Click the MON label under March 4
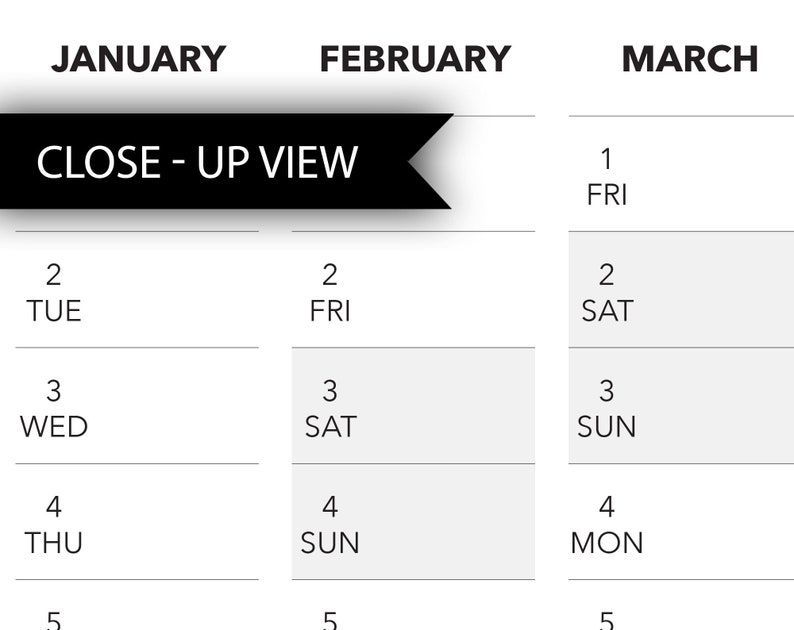The height and width of the screenshot is (630, 794). tap(607, 542)
